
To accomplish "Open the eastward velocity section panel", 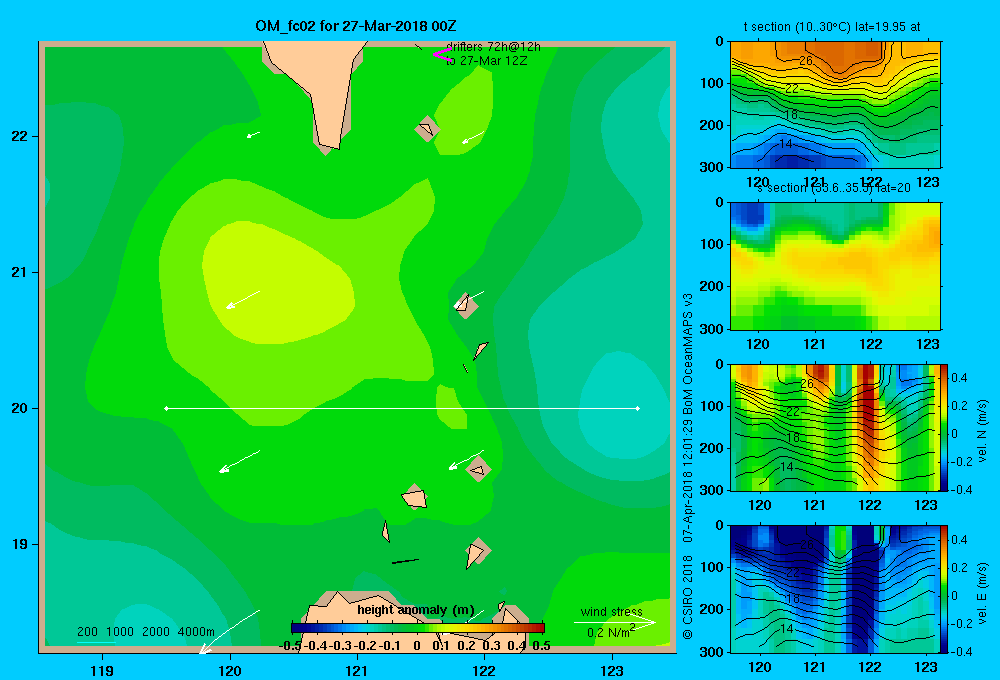I will coord(835,589).
